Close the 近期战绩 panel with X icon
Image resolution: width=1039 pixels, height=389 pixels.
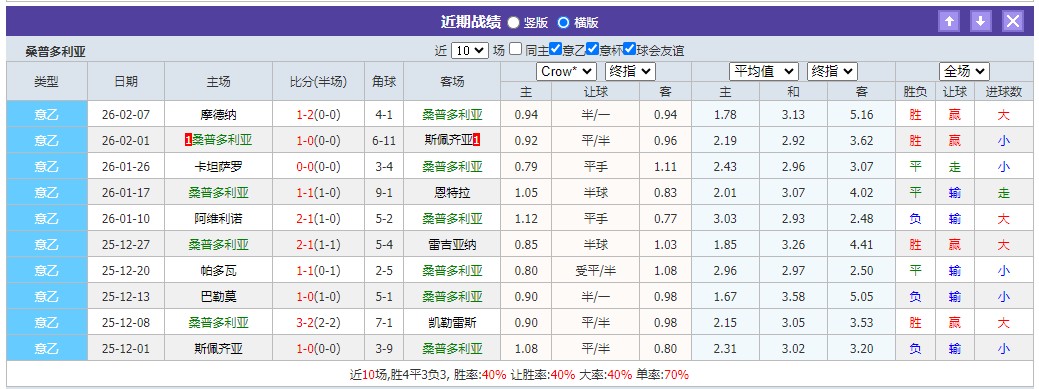coord(1012,21)
